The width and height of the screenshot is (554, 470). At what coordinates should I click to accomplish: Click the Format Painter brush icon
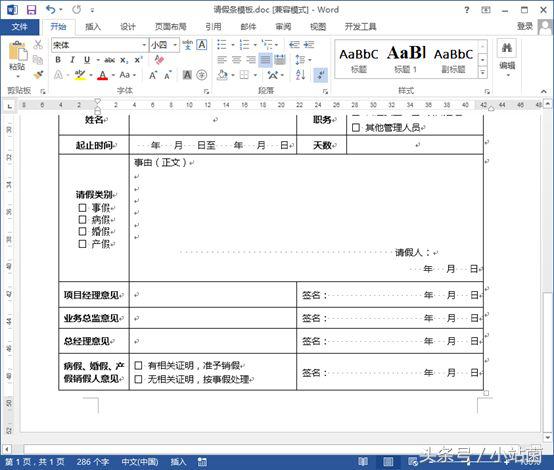(38, 75)
